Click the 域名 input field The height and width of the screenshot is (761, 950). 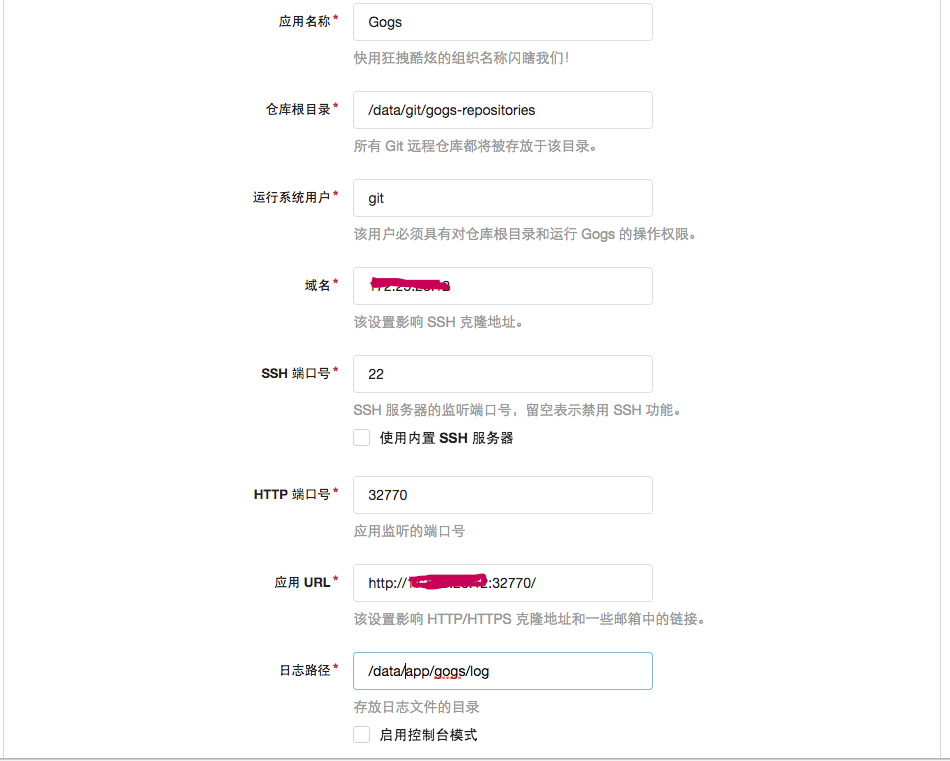[503, 286]
